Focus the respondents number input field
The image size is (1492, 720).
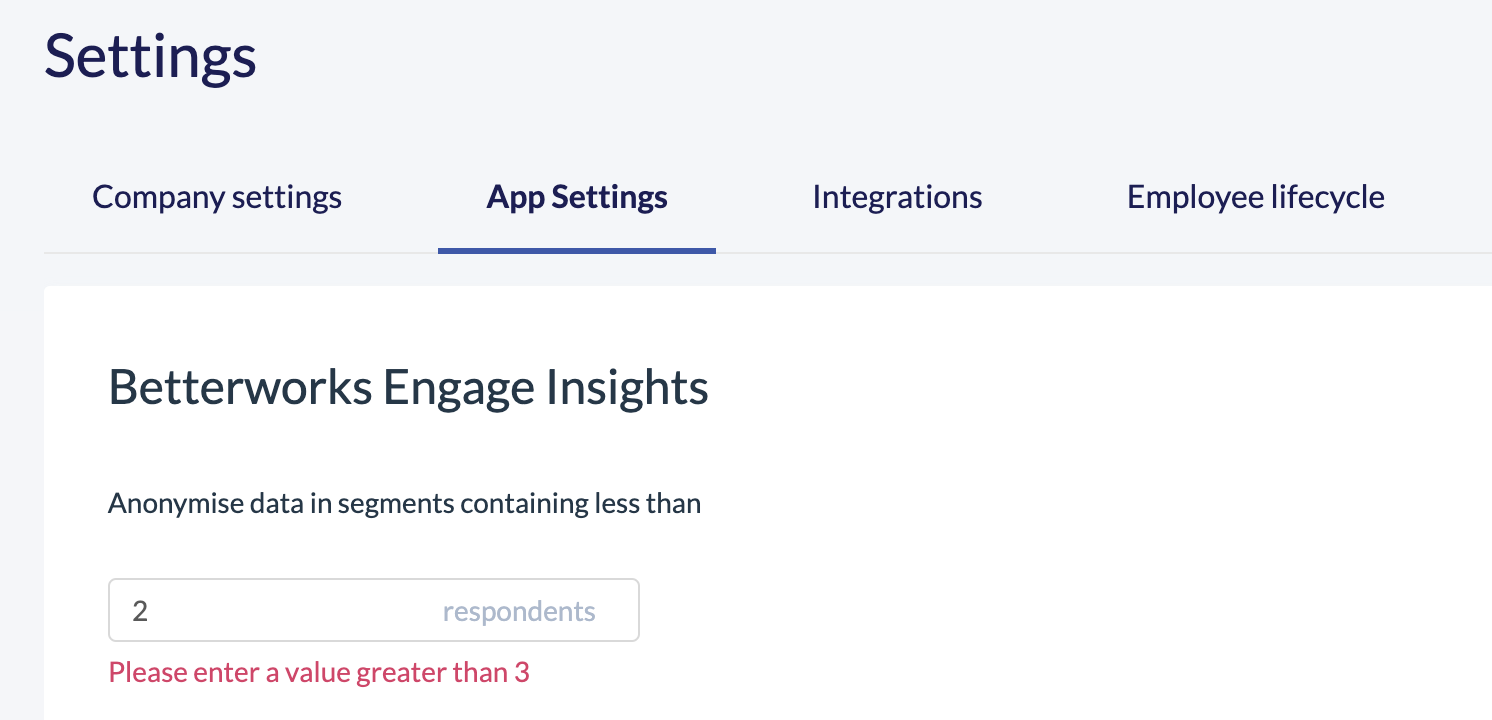pyautogui.click(x=374, y=610)
